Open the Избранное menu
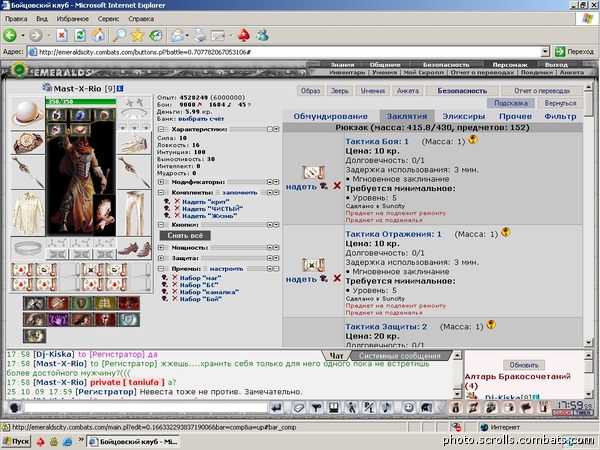This screenshot has height=450, width=600. pos(73,19)
